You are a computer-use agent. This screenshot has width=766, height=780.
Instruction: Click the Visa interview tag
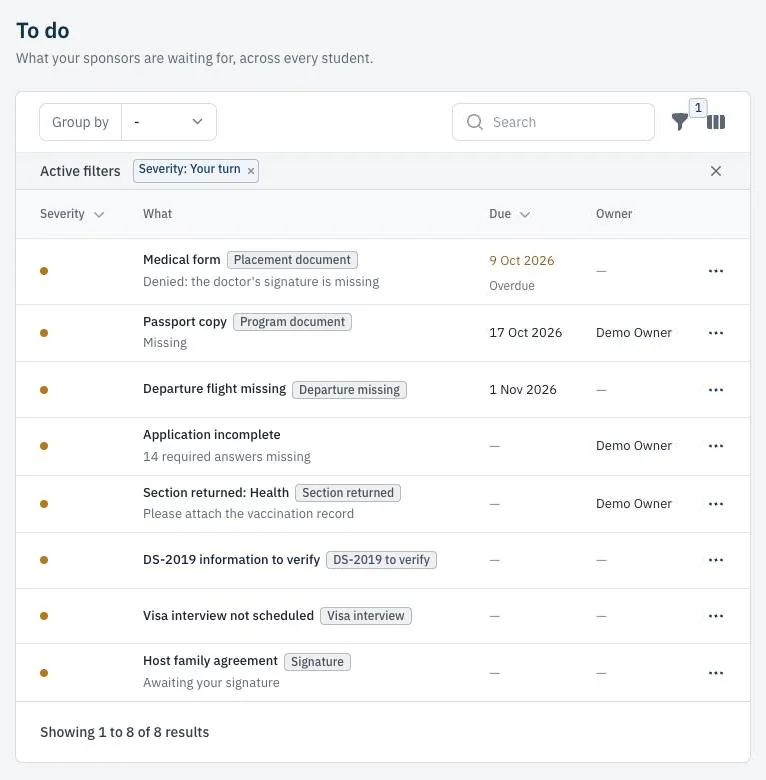(x=366, y=616)
